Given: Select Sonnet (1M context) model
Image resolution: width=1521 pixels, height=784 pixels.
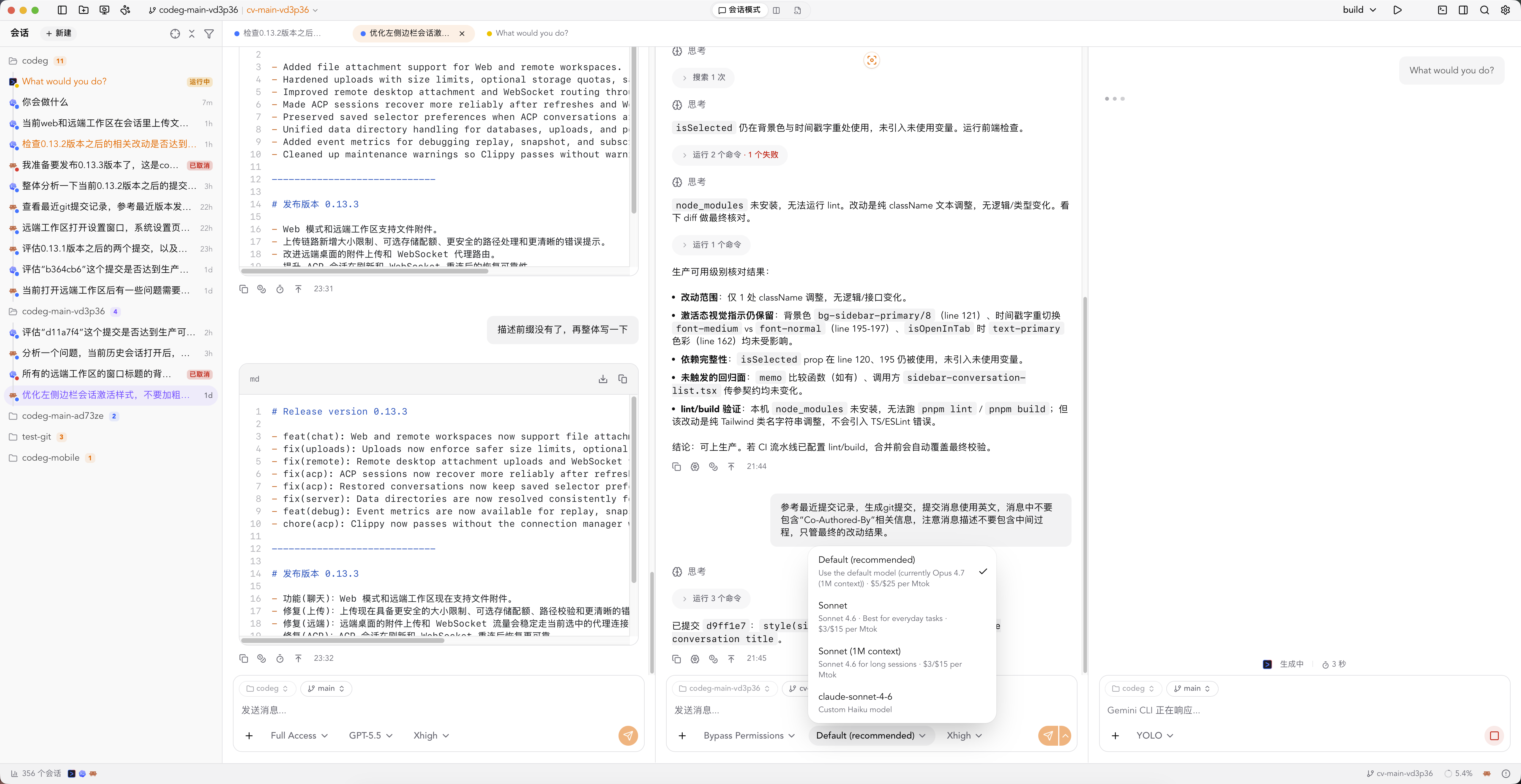Looking at the screenshot, I should (x=902, y=663).
